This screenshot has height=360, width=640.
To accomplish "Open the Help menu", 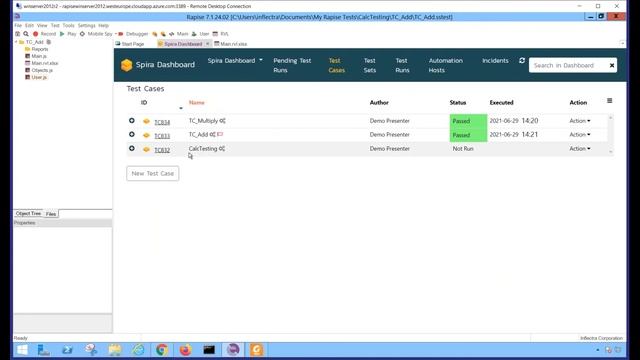I will (104, 25).
